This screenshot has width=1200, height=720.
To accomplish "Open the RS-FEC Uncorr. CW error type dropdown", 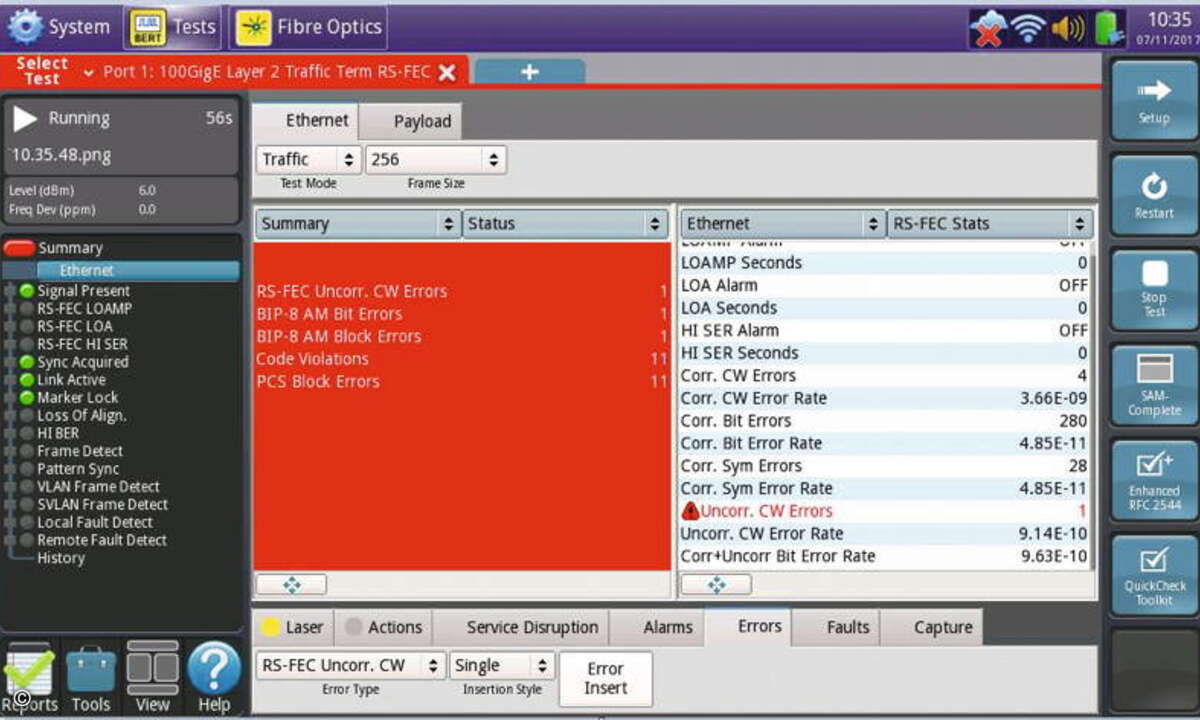I will [x=350, y=666].
